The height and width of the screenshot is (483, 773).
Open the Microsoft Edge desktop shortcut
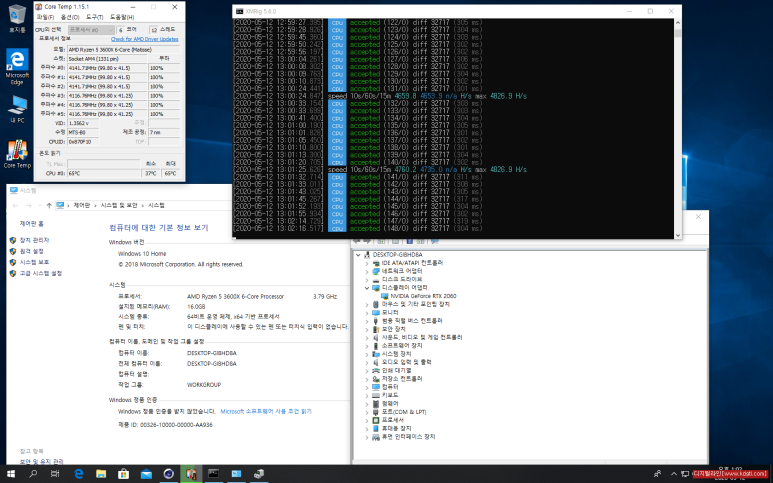click(x=17, y=67)
